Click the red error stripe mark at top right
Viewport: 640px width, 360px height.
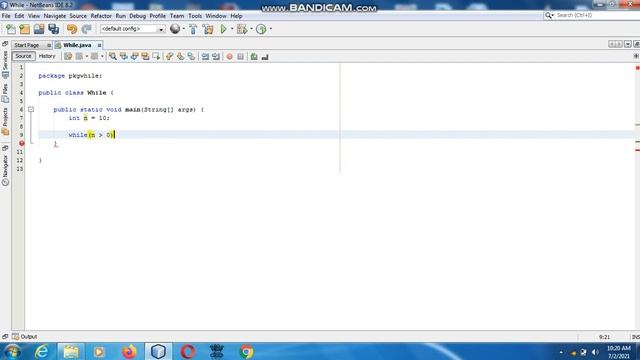637,68
